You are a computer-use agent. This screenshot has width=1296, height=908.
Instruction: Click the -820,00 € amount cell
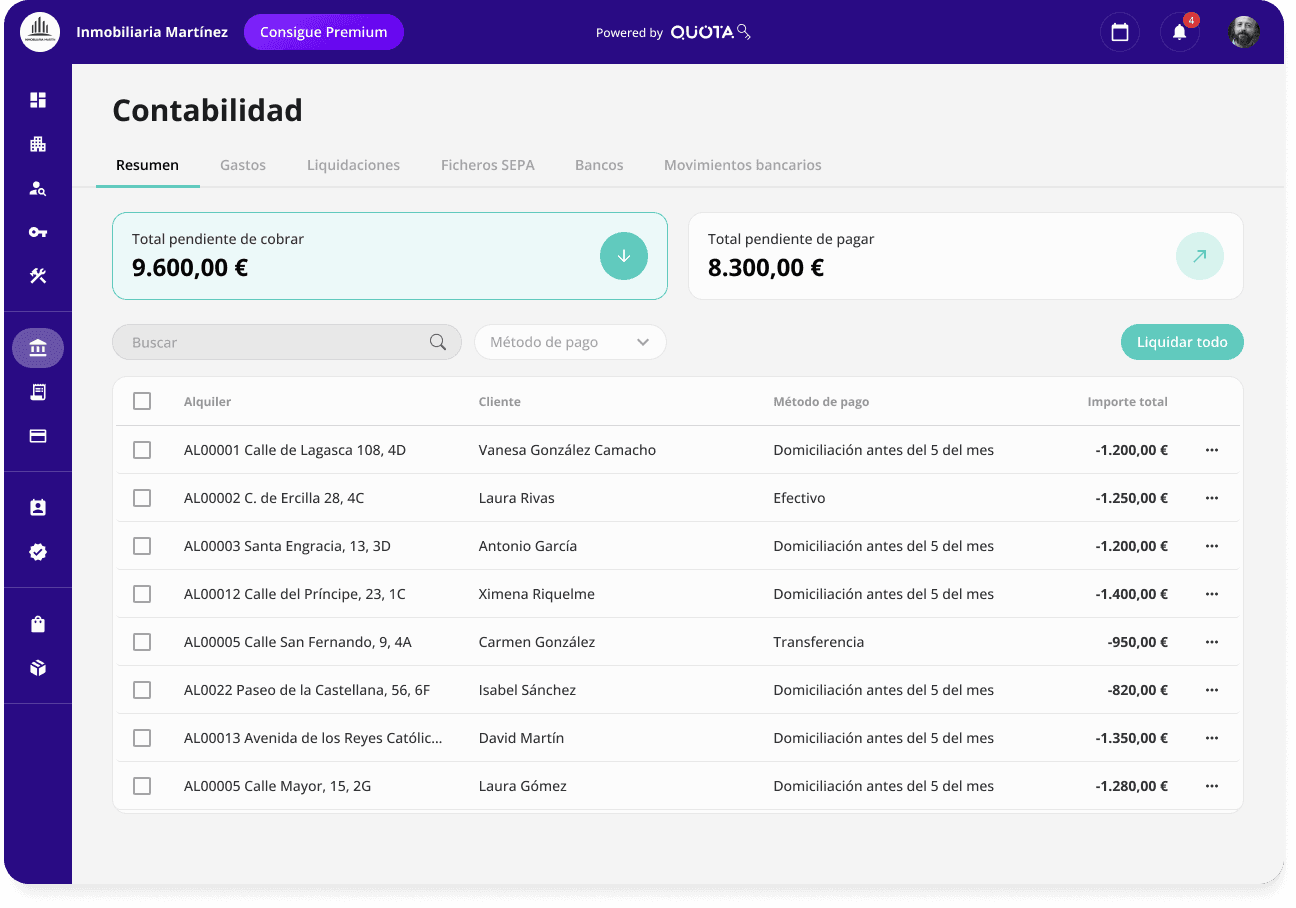point(1138,690)
